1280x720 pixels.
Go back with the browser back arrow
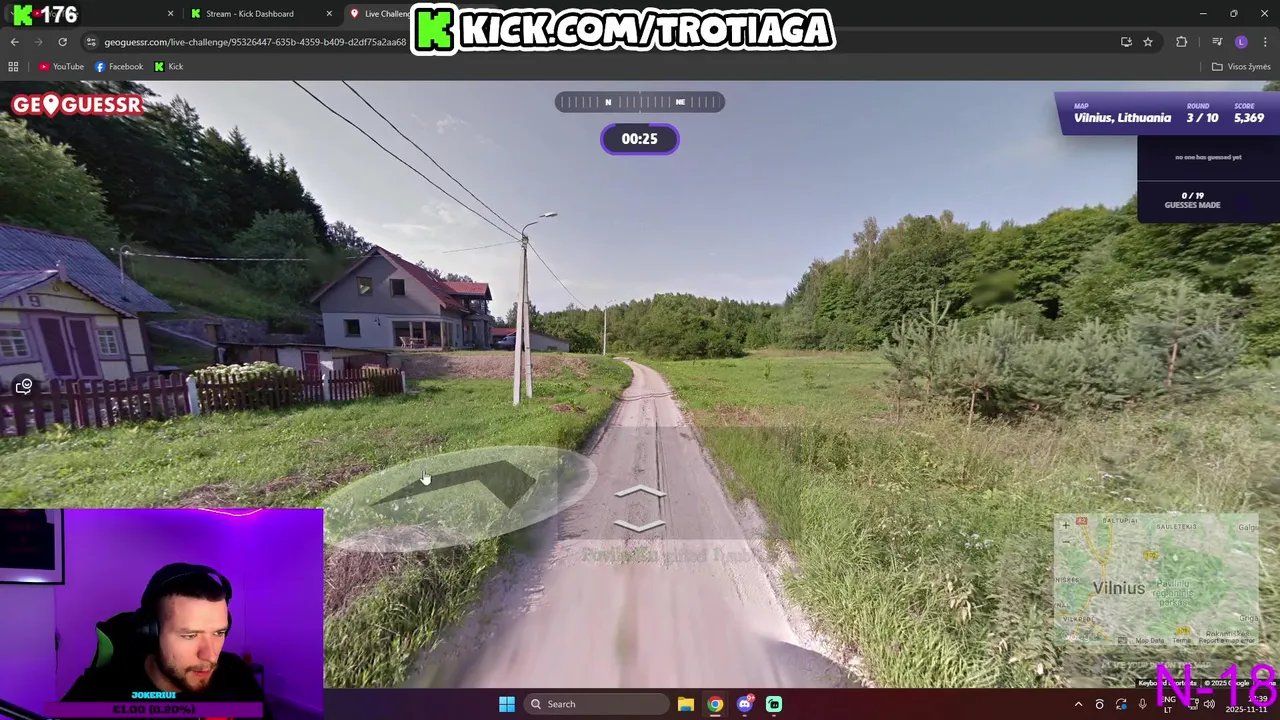[15, 42]
